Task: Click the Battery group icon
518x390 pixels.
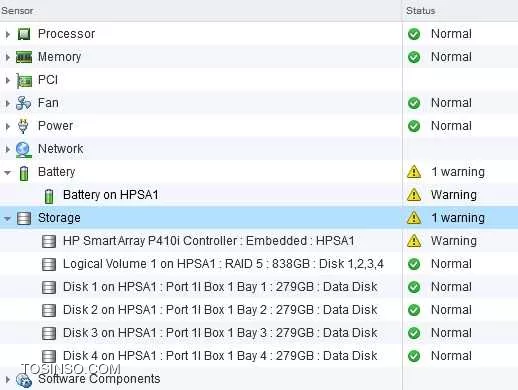Action: click(24, 173)
